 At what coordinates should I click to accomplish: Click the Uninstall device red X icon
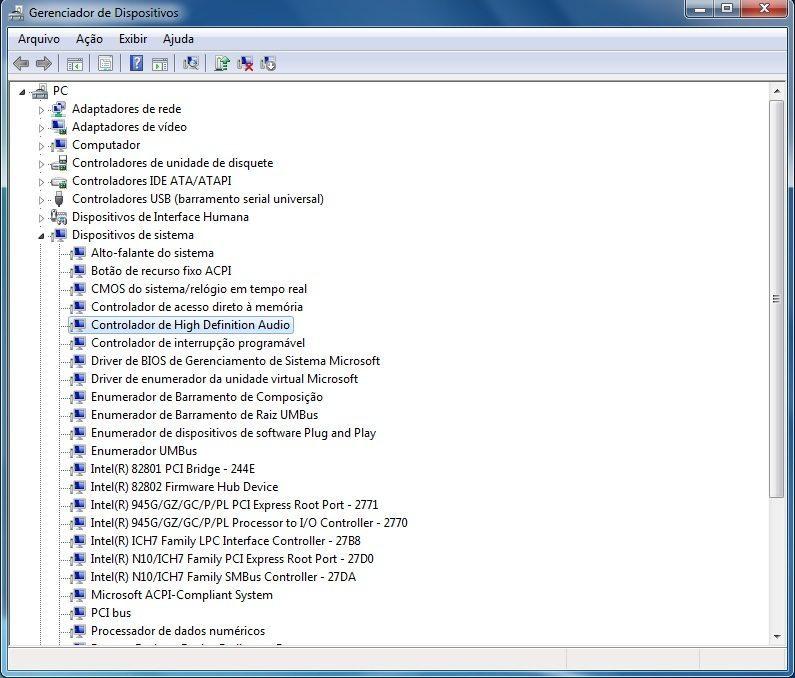coord(245,63)
